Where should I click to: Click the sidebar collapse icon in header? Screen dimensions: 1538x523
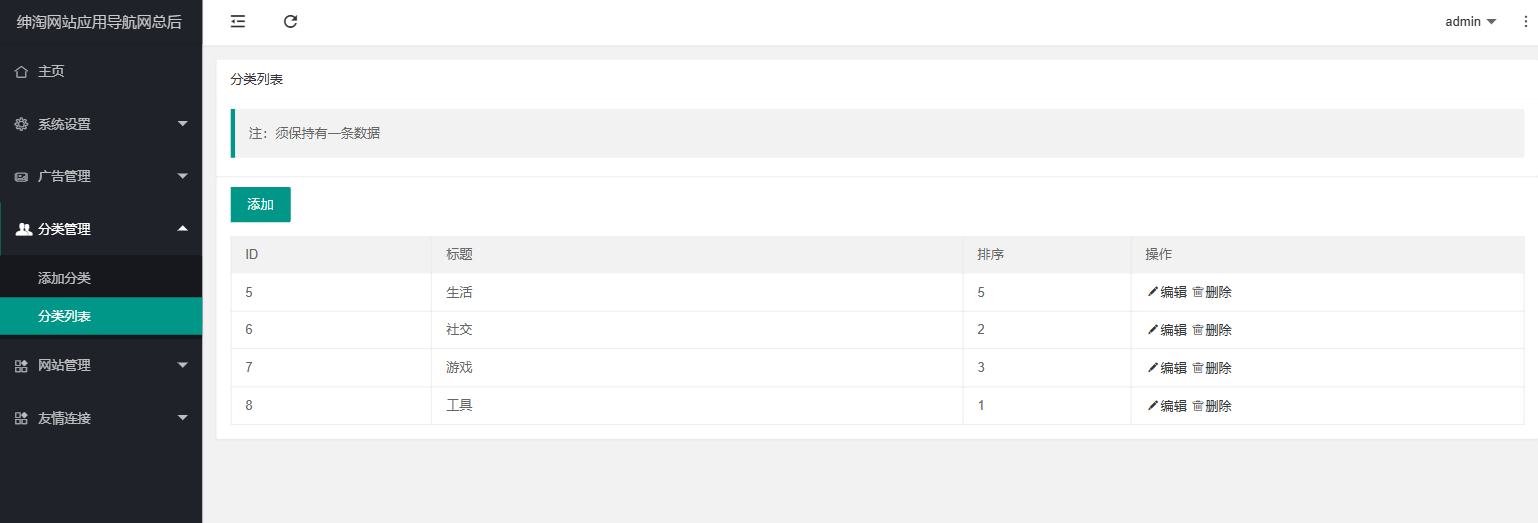[238, 22]
